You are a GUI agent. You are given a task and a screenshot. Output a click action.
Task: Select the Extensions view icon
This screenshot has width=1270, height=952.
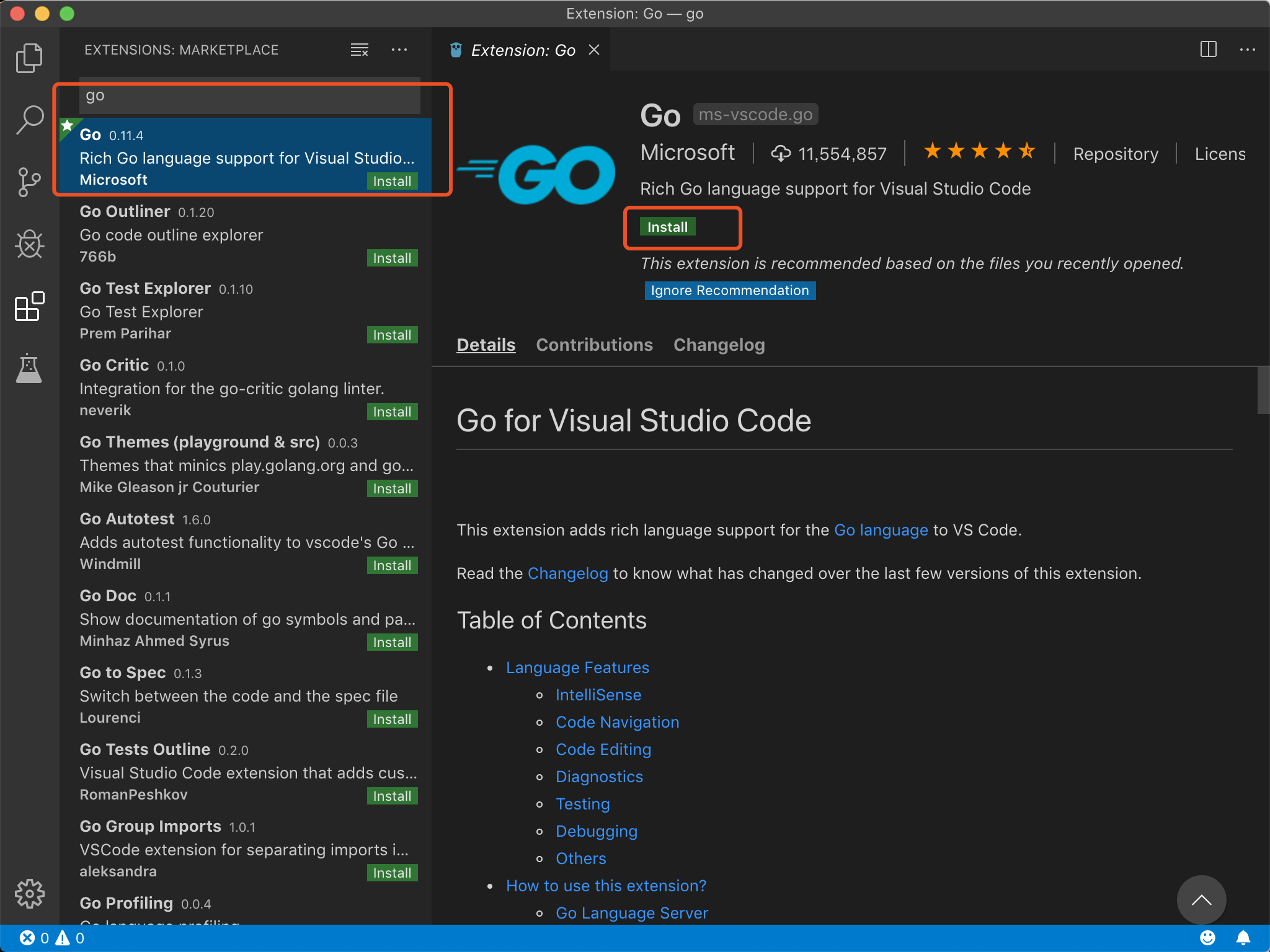(x=29, y=306)
